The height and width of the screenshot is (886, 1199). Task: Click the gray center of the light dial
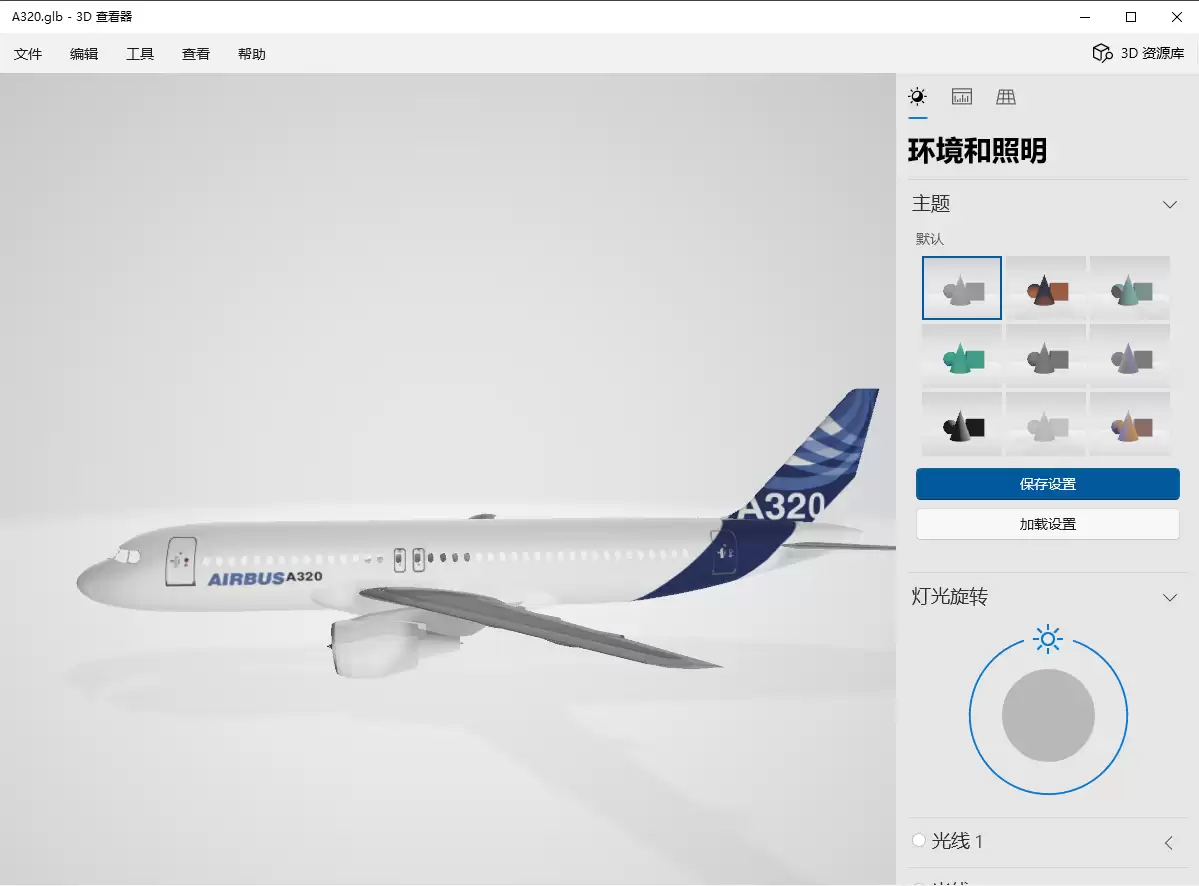1048,716
